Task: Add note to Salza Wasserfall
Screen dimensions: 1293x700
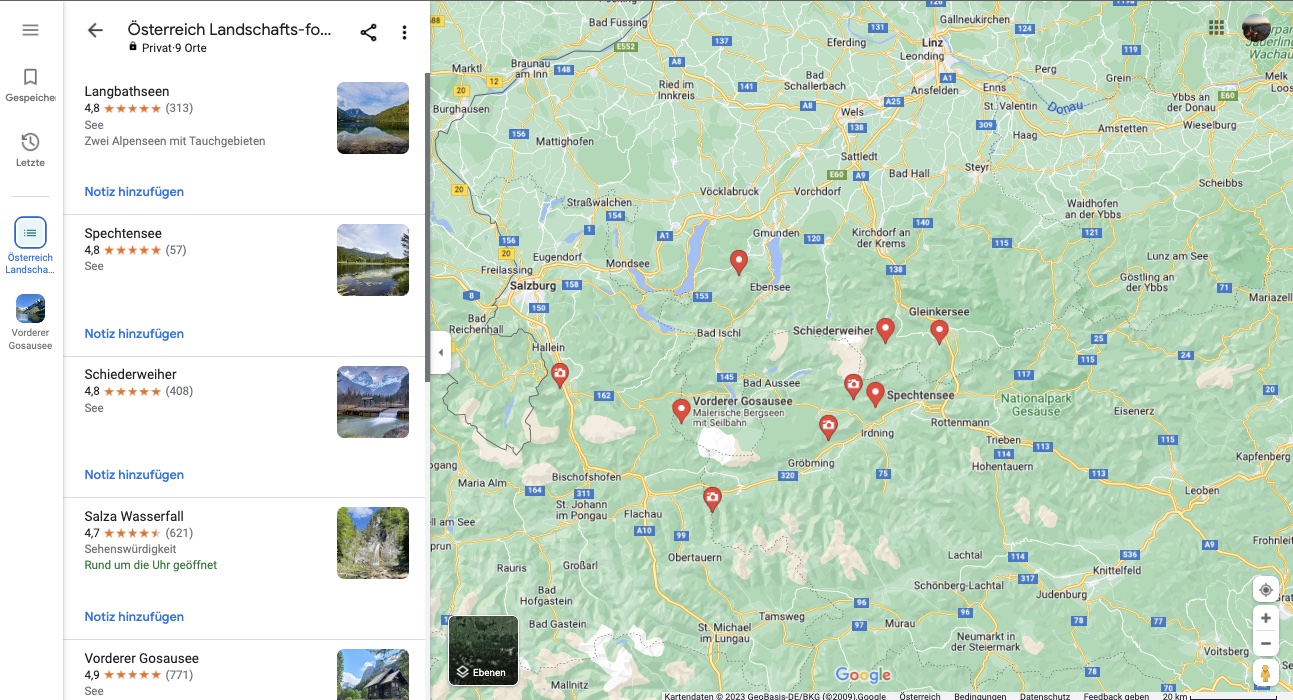Action: (x=134, y=617)
